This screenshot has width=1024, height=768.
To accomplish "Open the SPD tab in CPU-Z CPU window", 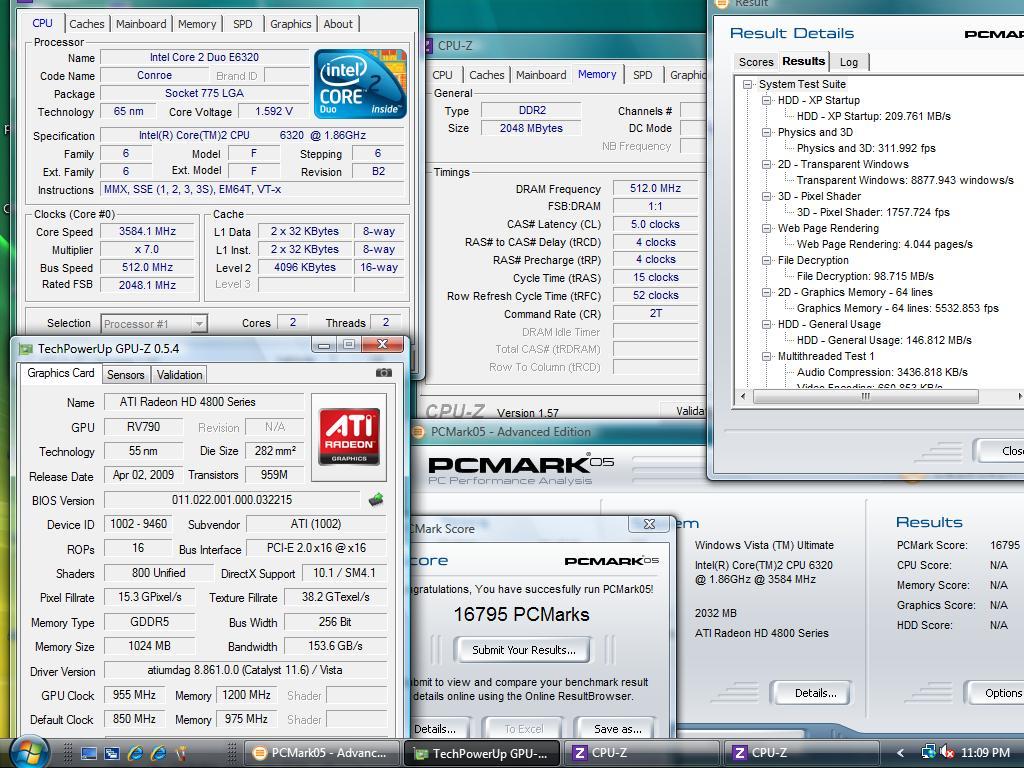I will coord(243,24).
